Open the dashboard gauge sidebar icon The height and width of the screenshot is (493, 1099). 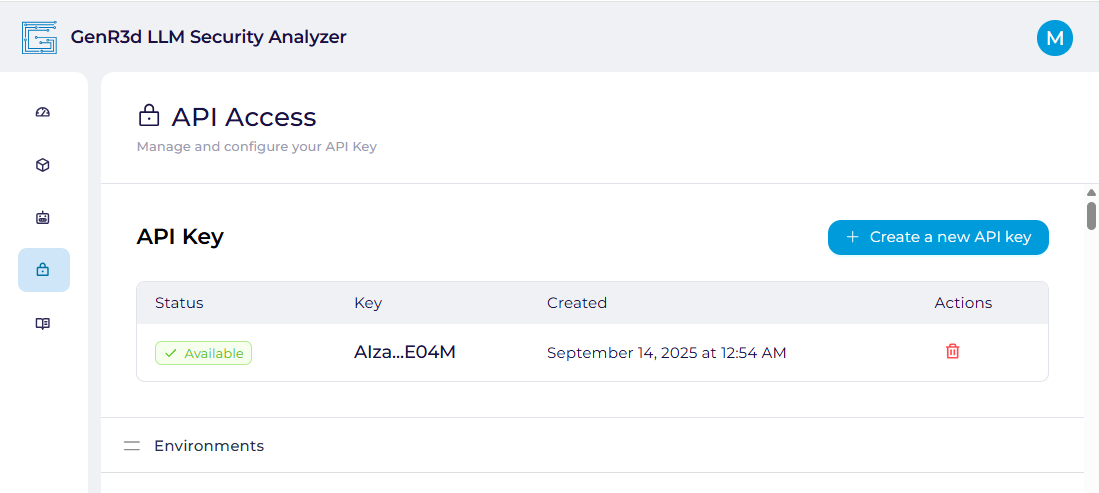[43, 112]
